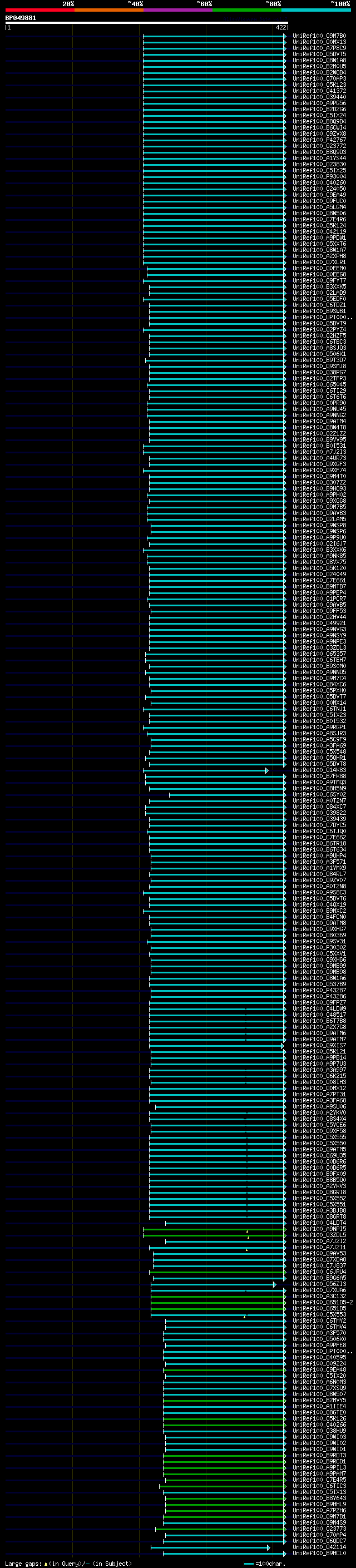Open hit UniRef100_Q8W1A8
This screenshot has height=1568, width=356.
click(319, 60)
